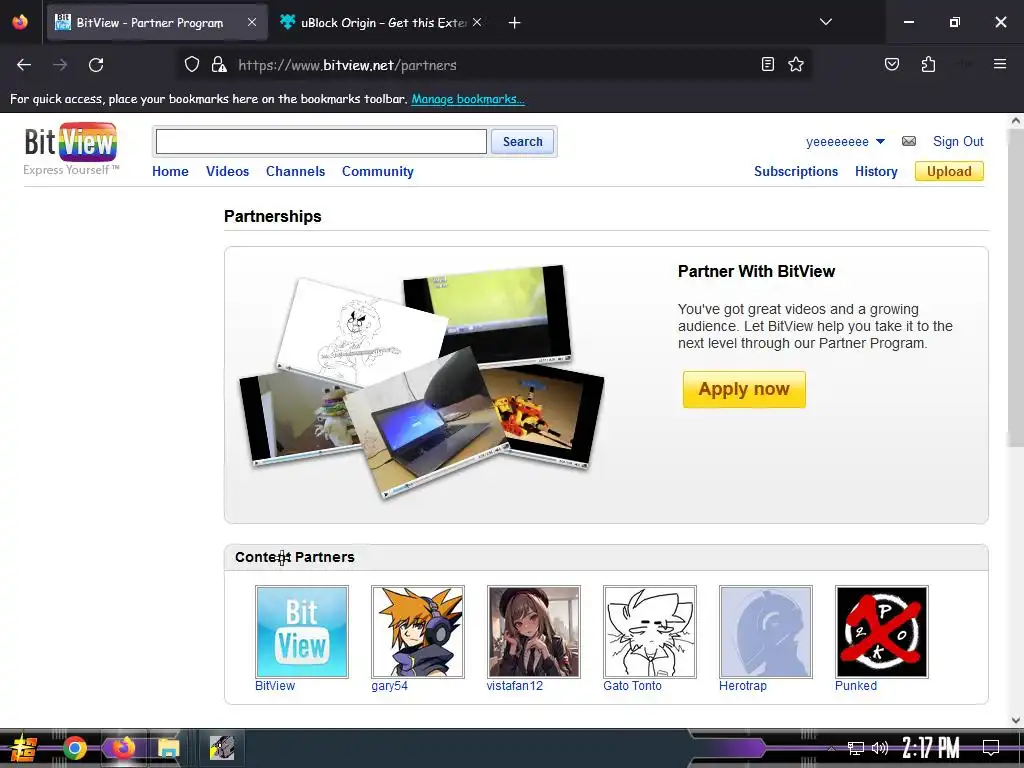The width and height of the screenshot is (1024, 768).
Task: Open the Subscriptions link
Action: (795, 171)
